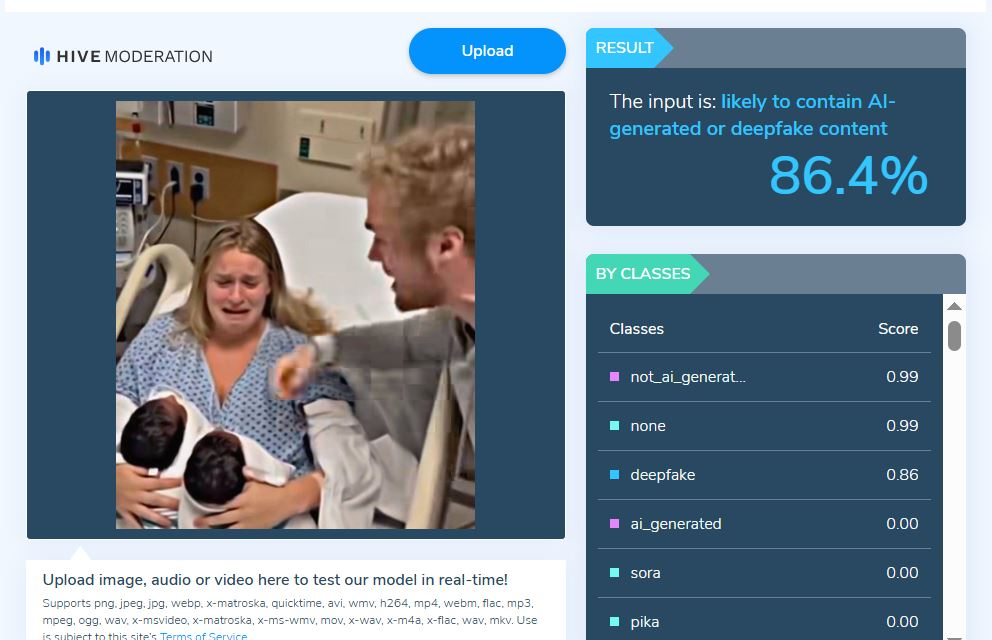Click the Score column header
The height and width of the screenshot is (640, 992).
point(898,329)
